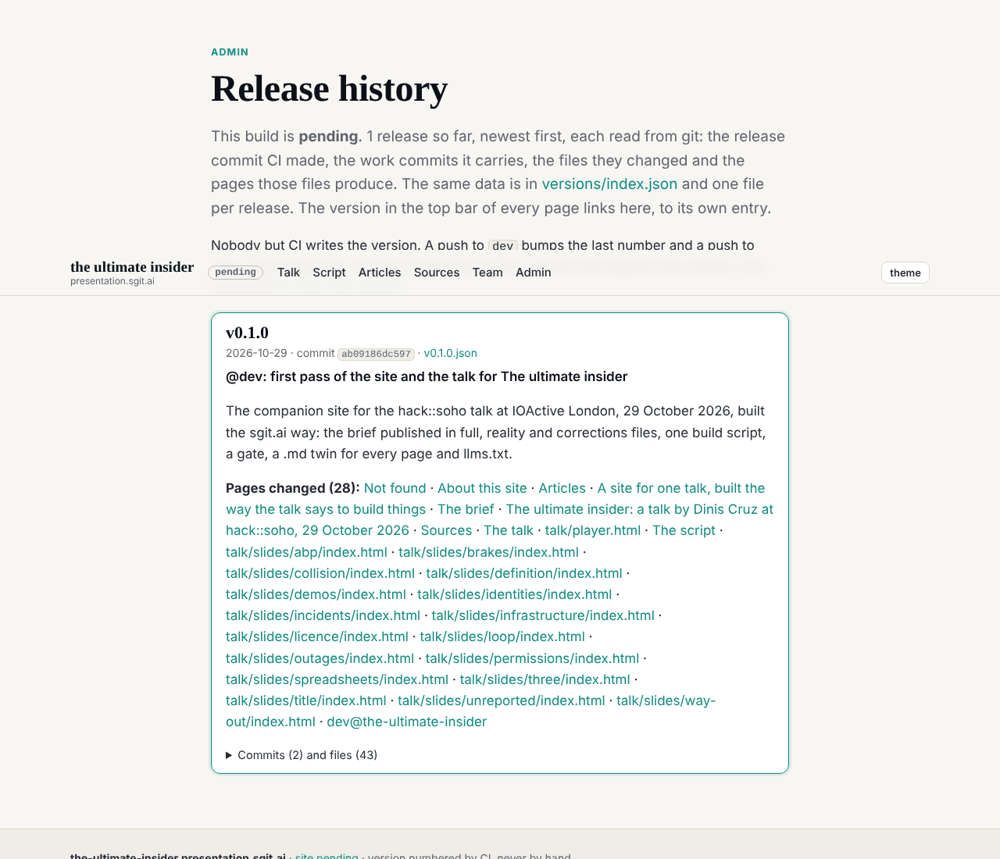Image resolution: width=1000 pixels, height=859 pixels.
Task: Open the Not found page link
Action: (395, 488)
